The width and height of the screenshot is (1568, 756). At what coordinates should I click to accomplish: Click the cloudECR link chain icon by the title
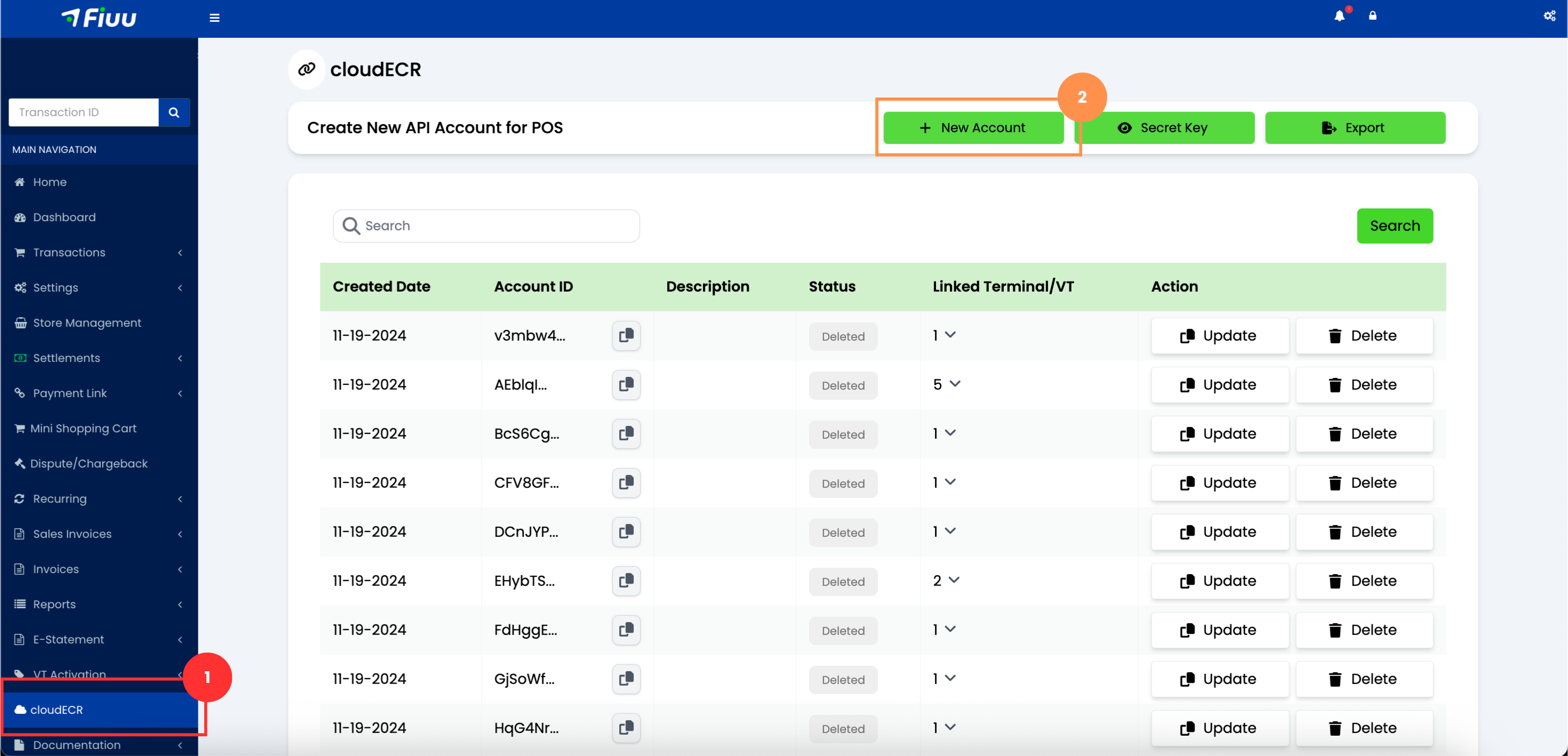tap(306, 69)
